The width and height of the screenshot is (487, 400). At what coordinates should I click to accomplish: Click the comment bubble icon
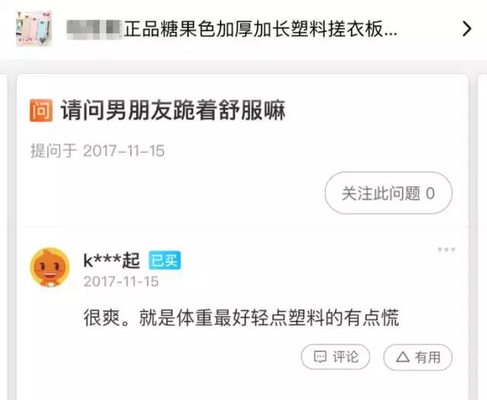[x=320, y=357]
